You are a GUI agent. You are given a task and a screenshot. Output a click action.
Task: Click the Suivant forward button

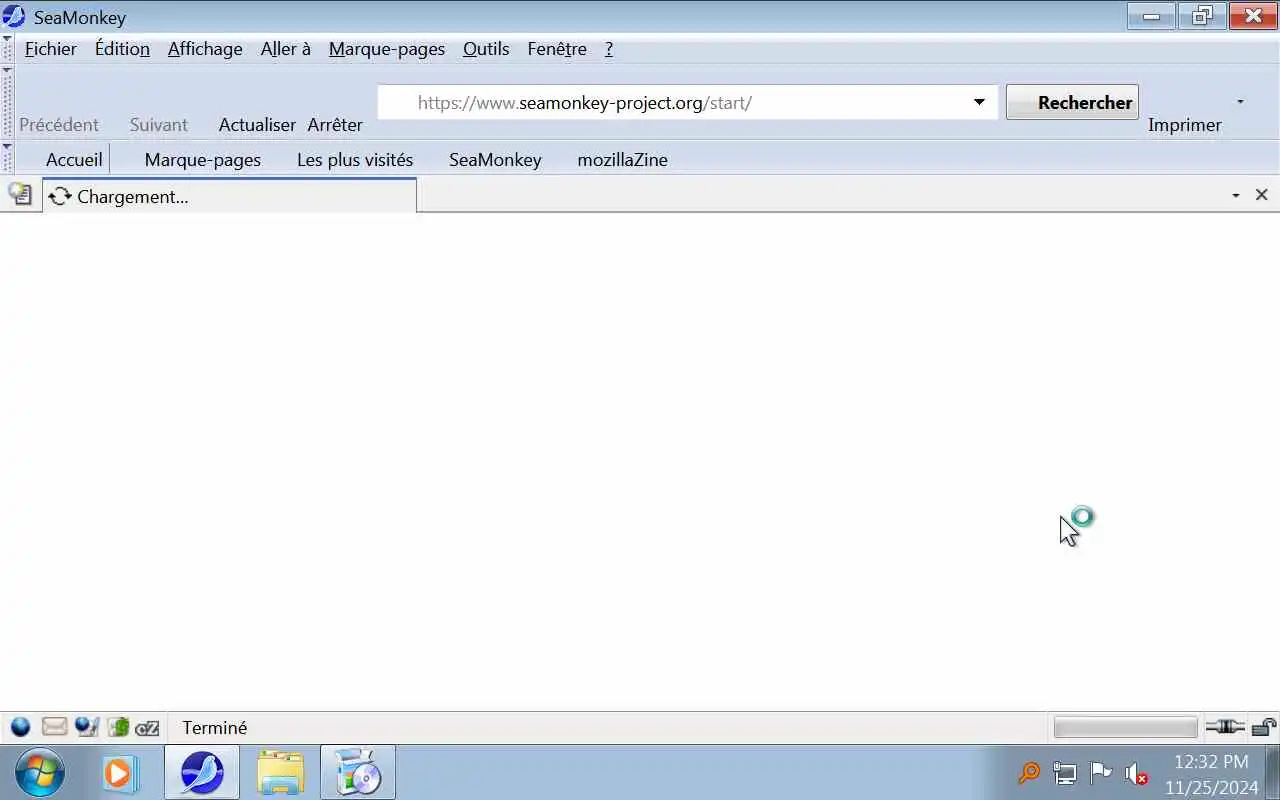point(159,124)
